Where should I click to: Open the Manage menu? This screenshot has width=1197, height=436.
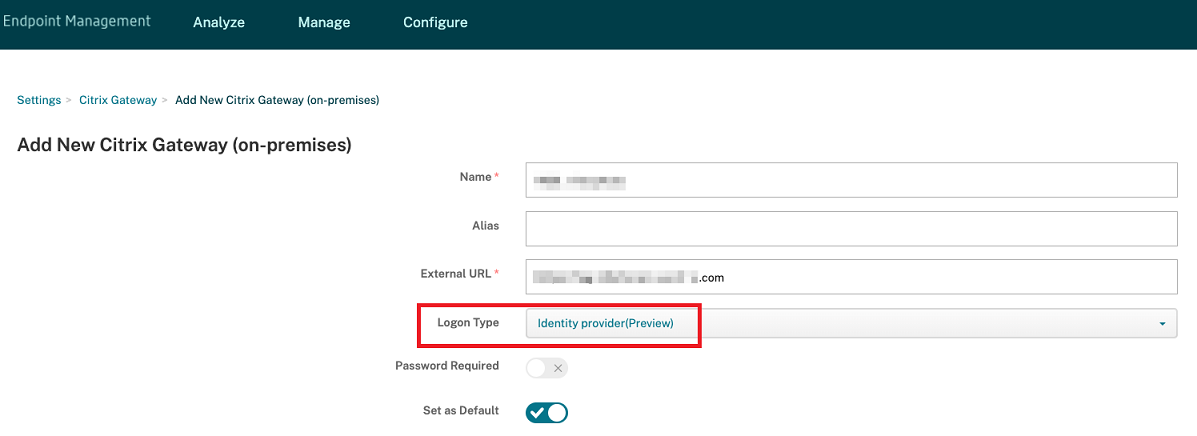click(324, 22)
